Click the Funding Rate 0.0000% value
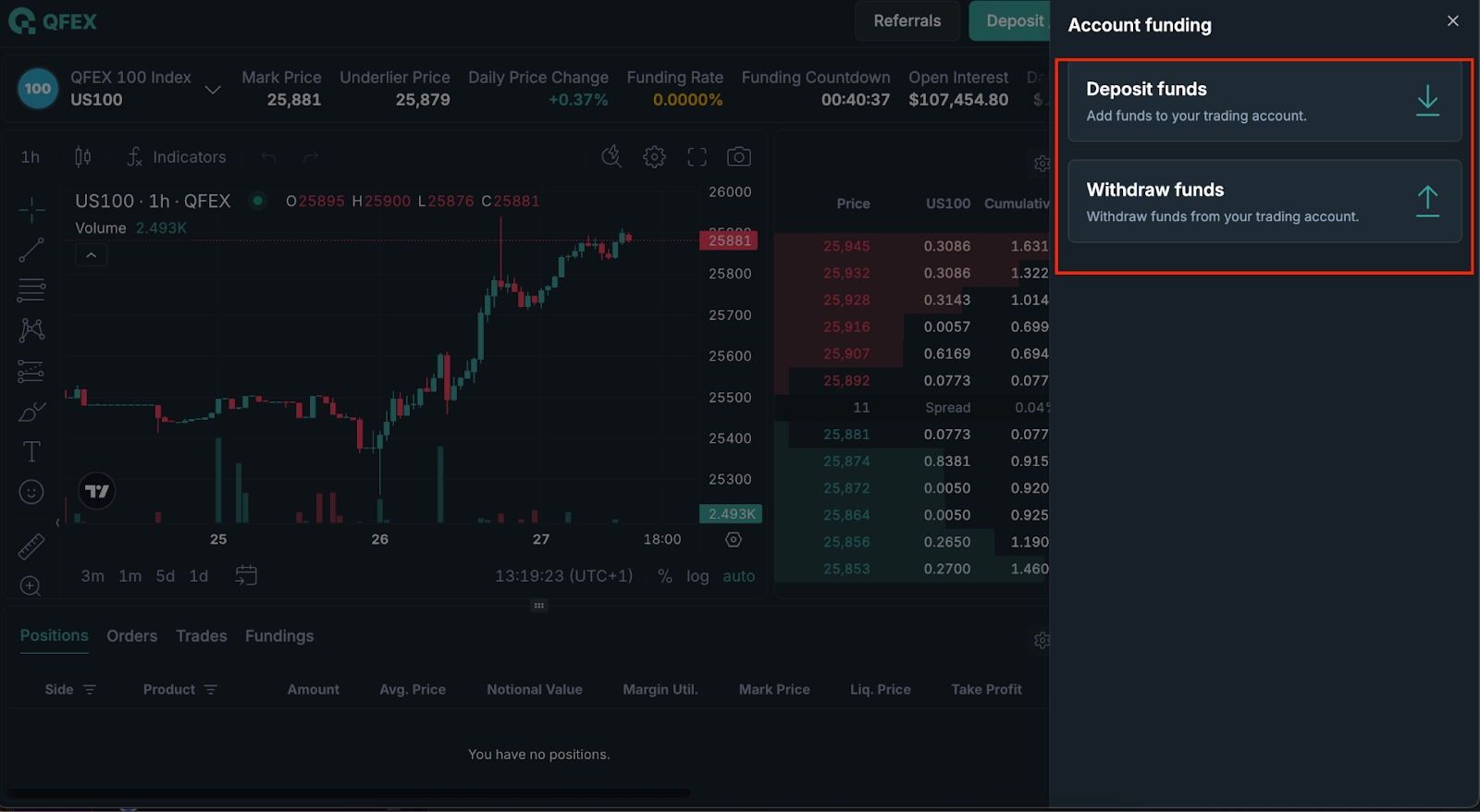Screen dimensions: 1480x812 [687, 100]
